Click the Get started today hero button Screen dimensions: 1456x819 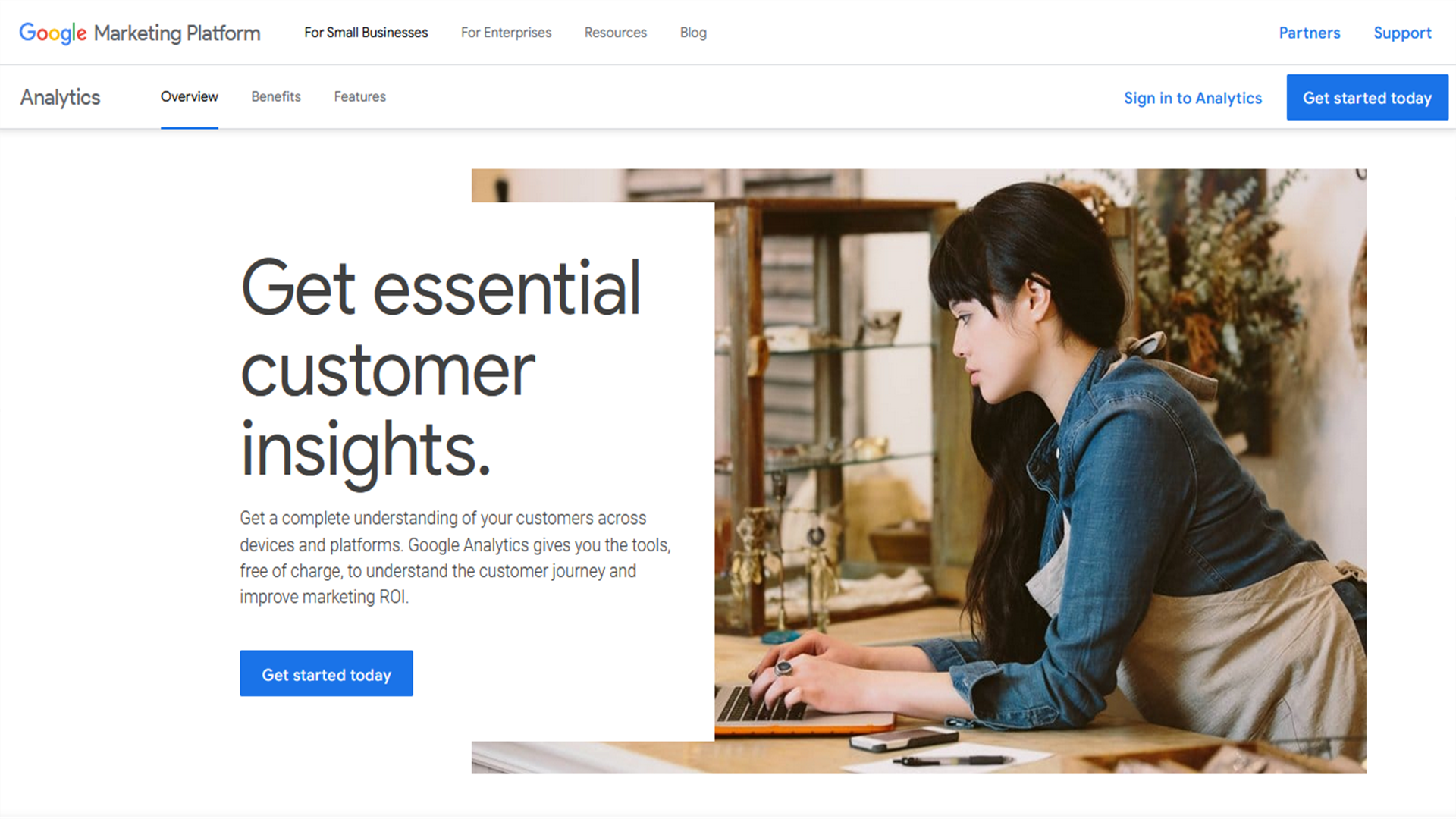pyautogui.click(x=326, y=674)
